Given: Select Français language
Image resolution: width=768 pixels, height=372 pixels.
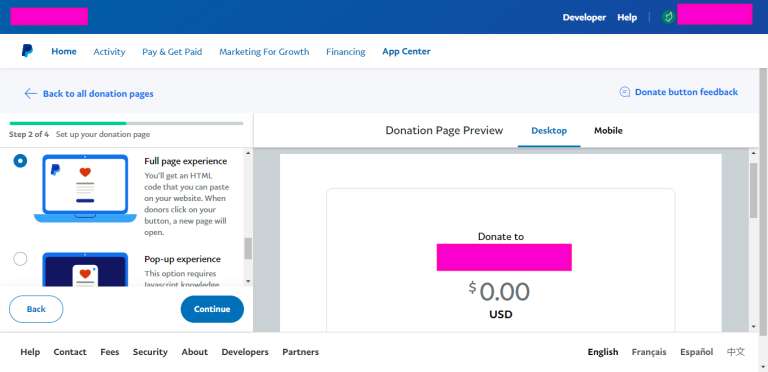Looking at the screenshot, I should point(649,352).
